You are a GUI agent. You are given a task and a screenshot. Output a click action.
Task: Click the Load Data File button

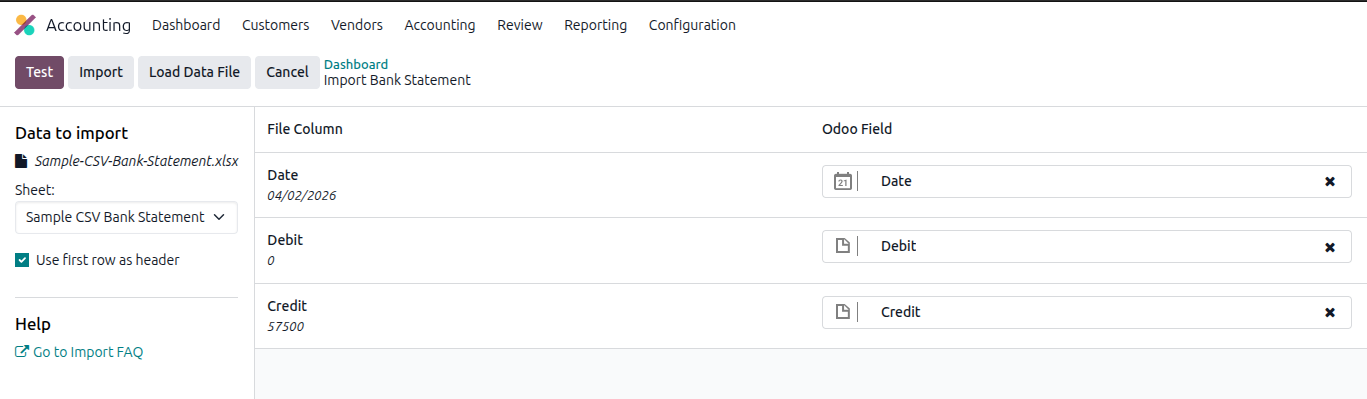coord(194,72)
